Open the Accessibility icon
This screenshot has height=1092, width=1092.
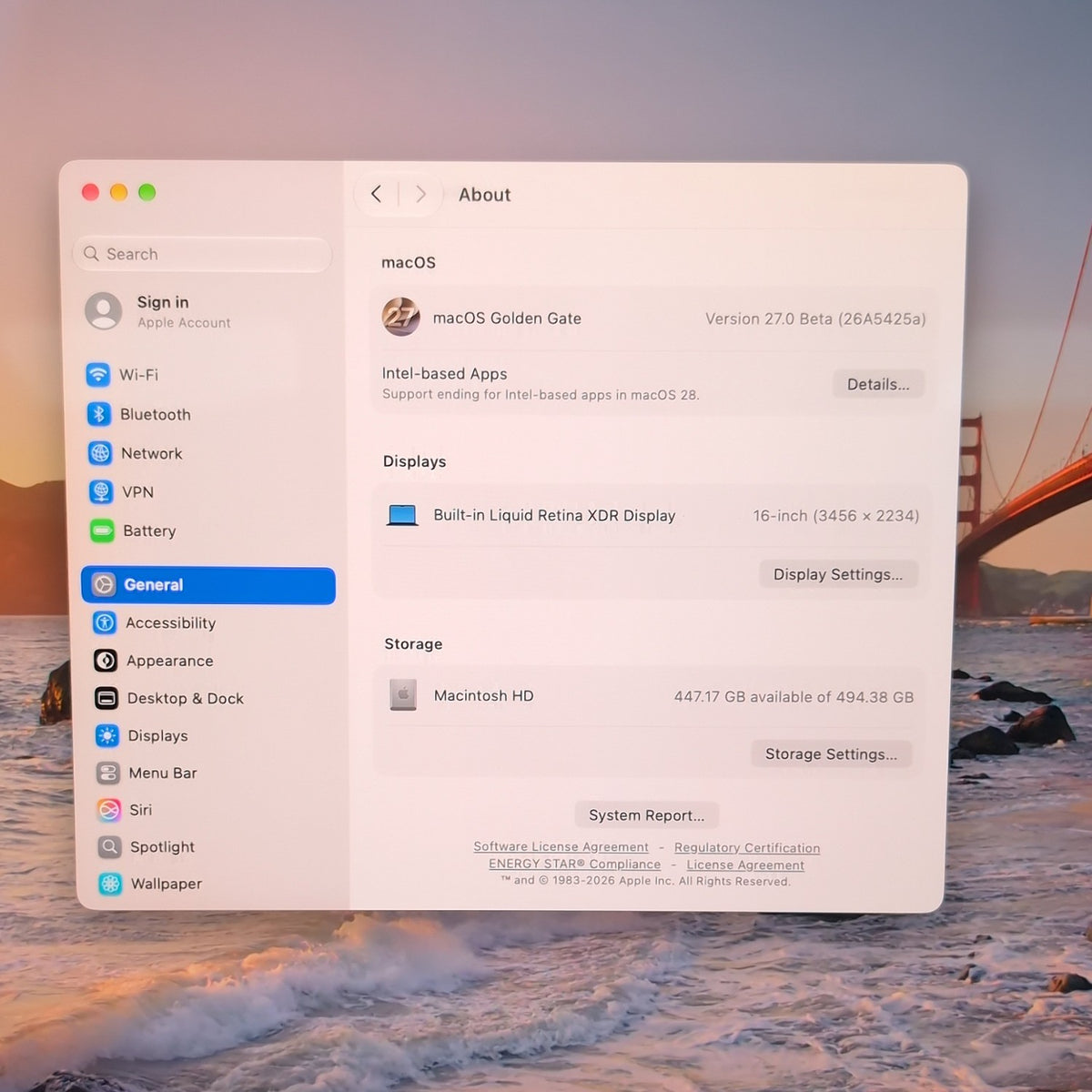coord(105,622)
